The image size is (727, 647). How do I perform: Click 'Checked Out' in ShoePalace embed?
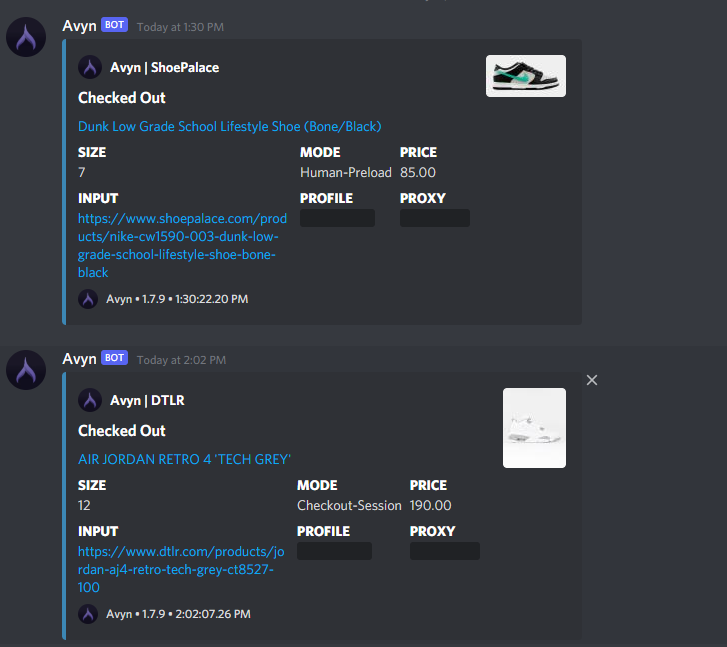[x=121, y=98]
